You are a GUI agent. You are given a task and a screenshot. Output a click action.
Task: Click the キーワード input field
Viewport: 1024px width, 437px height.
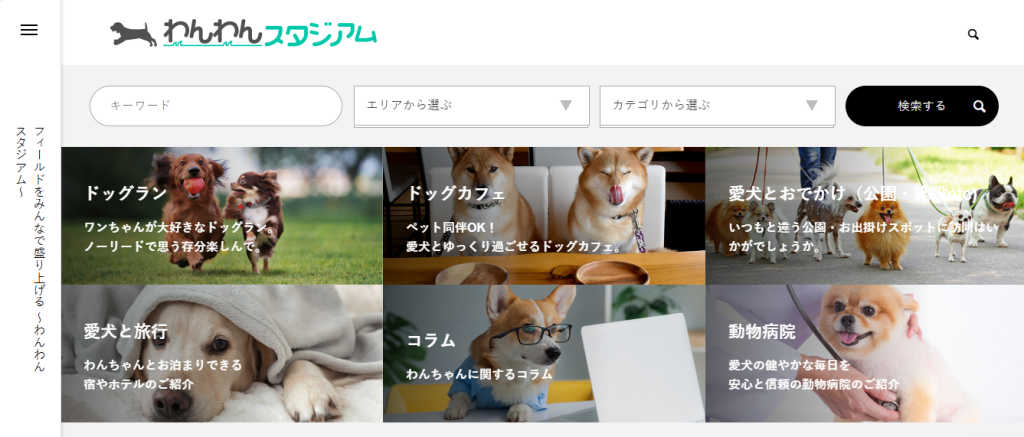(216, 106)
